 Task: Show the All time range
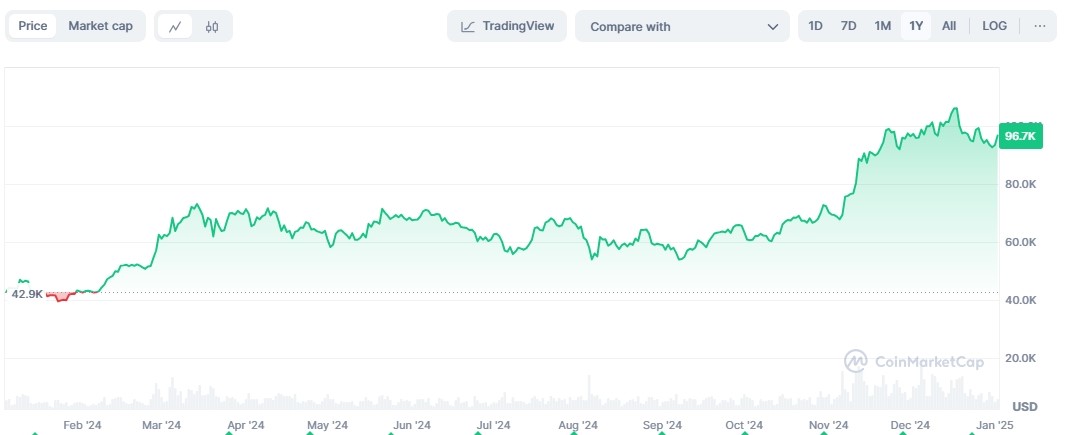click(949, 26)
